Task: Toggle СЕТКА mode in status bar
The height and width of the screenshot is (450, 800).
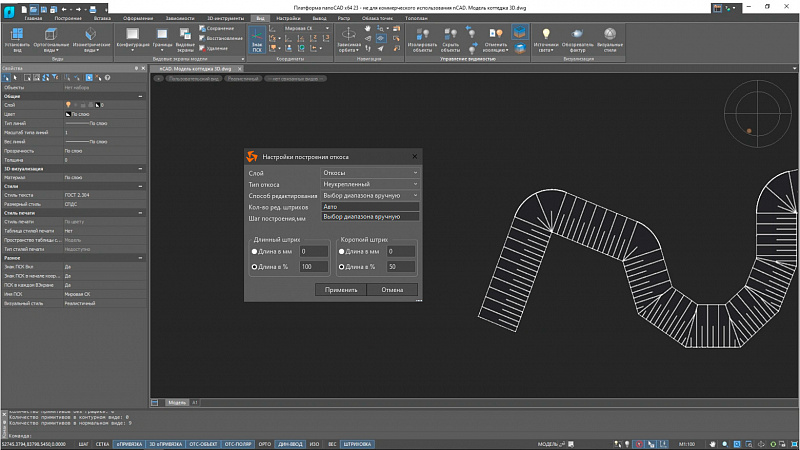Action: pyautogui.click(x=102, y=444)
